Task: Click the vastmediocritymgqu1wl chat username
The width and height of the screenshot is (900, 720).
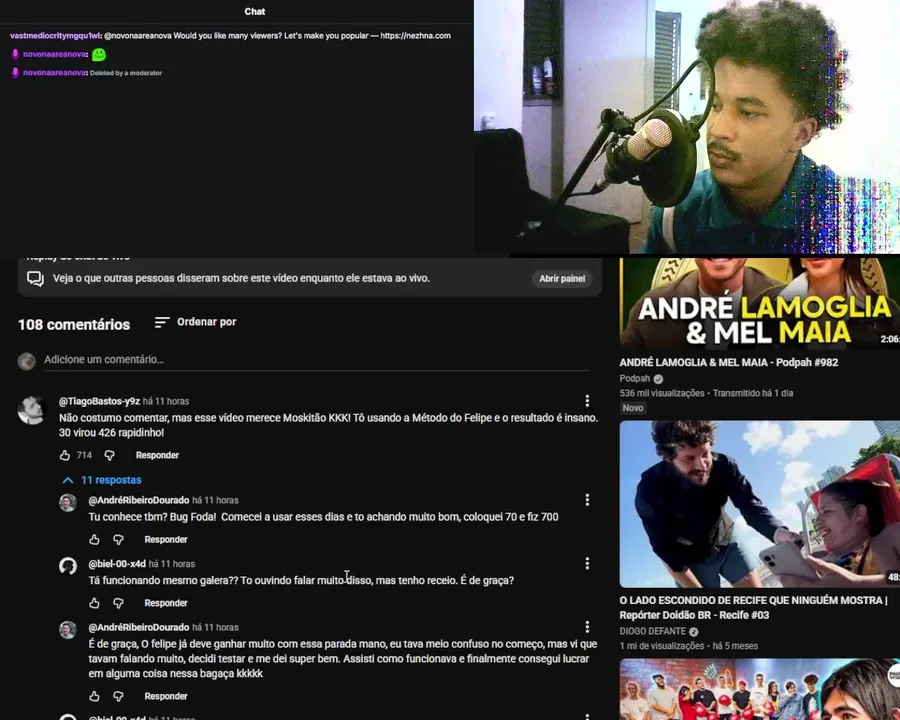Action: (55, 36)
